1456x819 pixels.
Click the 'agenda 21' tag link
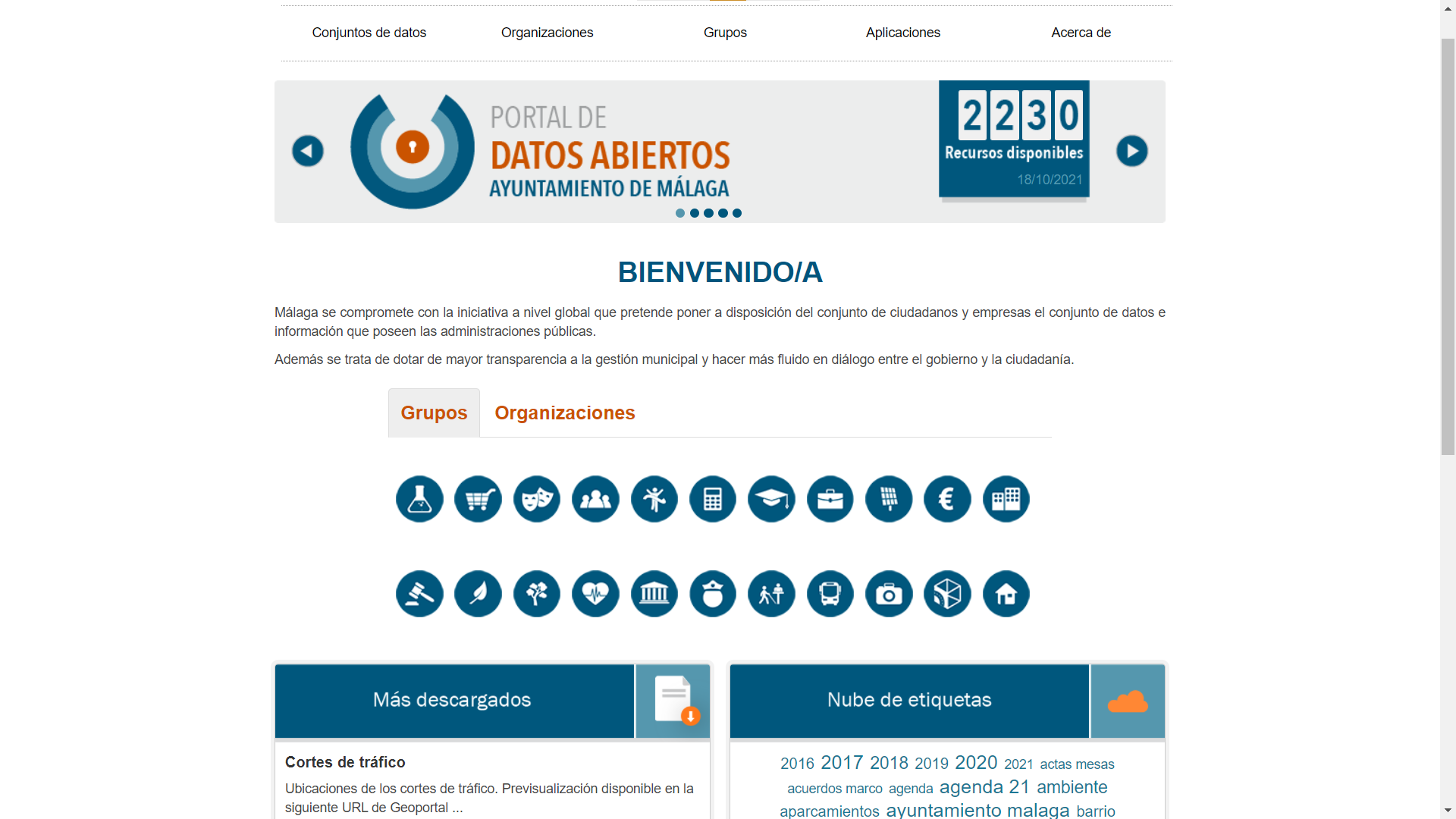984,787
